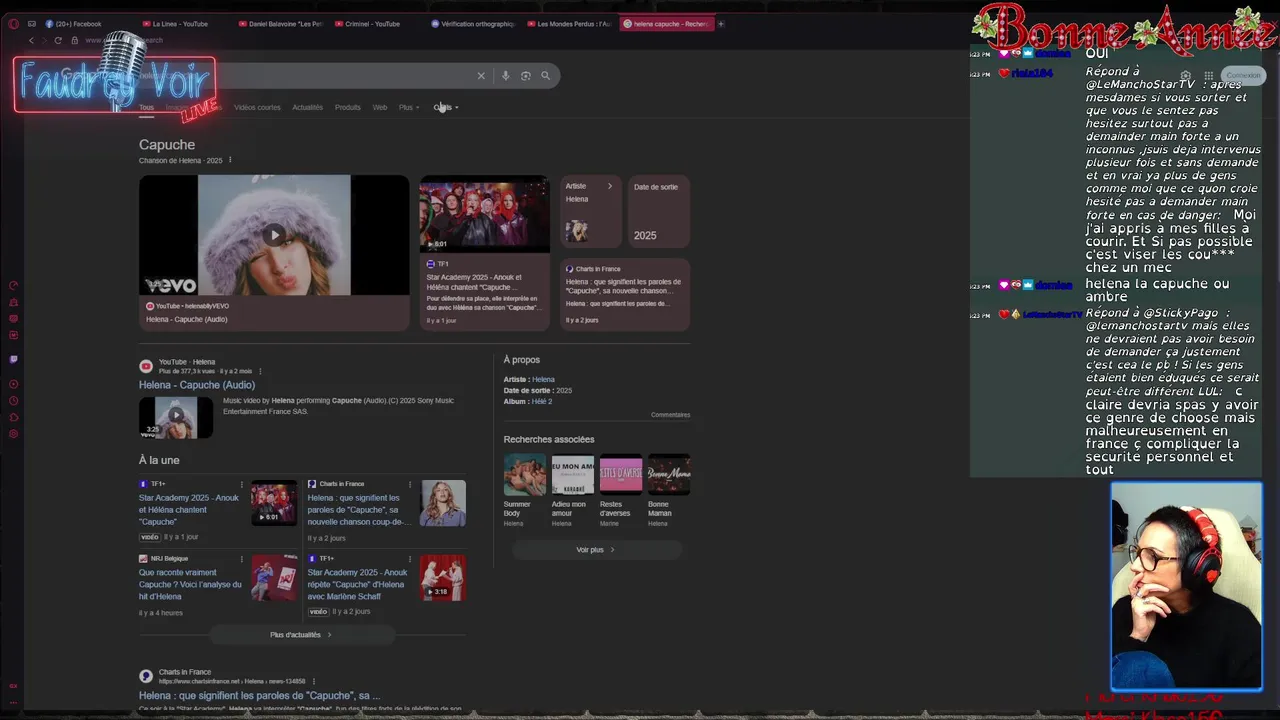Open TF1 Star Academy video card thumbnail
Screen dimensions: 1280x720
click(484, 214)
